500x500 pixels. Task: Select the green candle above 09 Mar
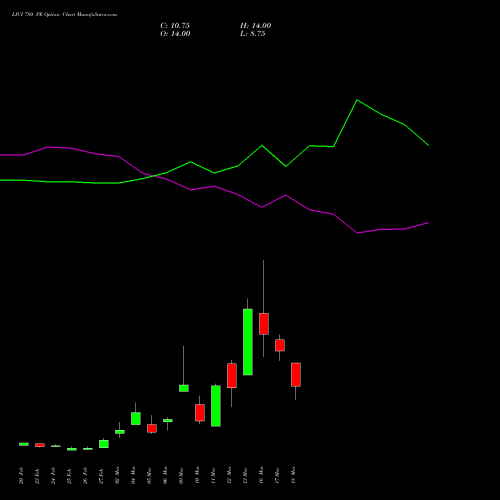coord(184,388)
